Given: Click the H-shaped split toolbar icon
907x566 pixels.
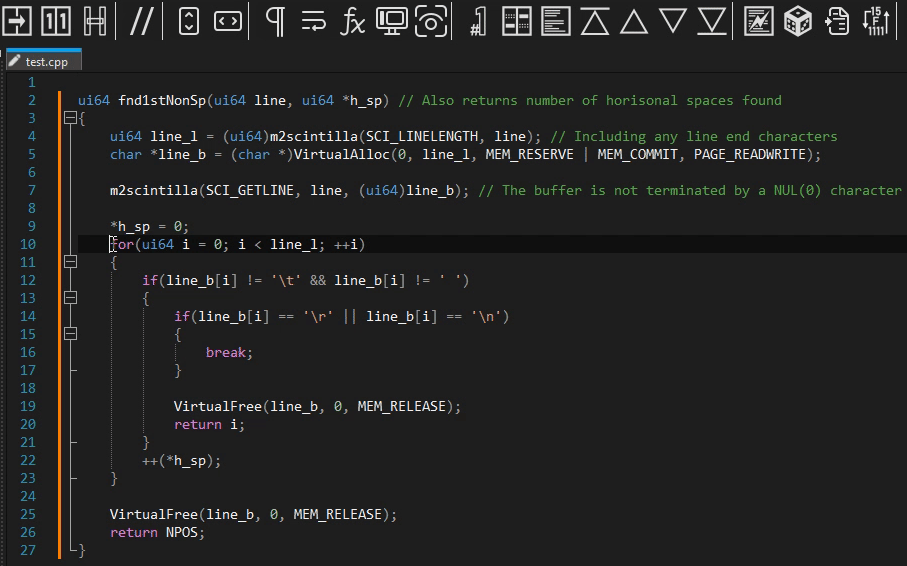Looking at the screenshot, I should point(95,21).
